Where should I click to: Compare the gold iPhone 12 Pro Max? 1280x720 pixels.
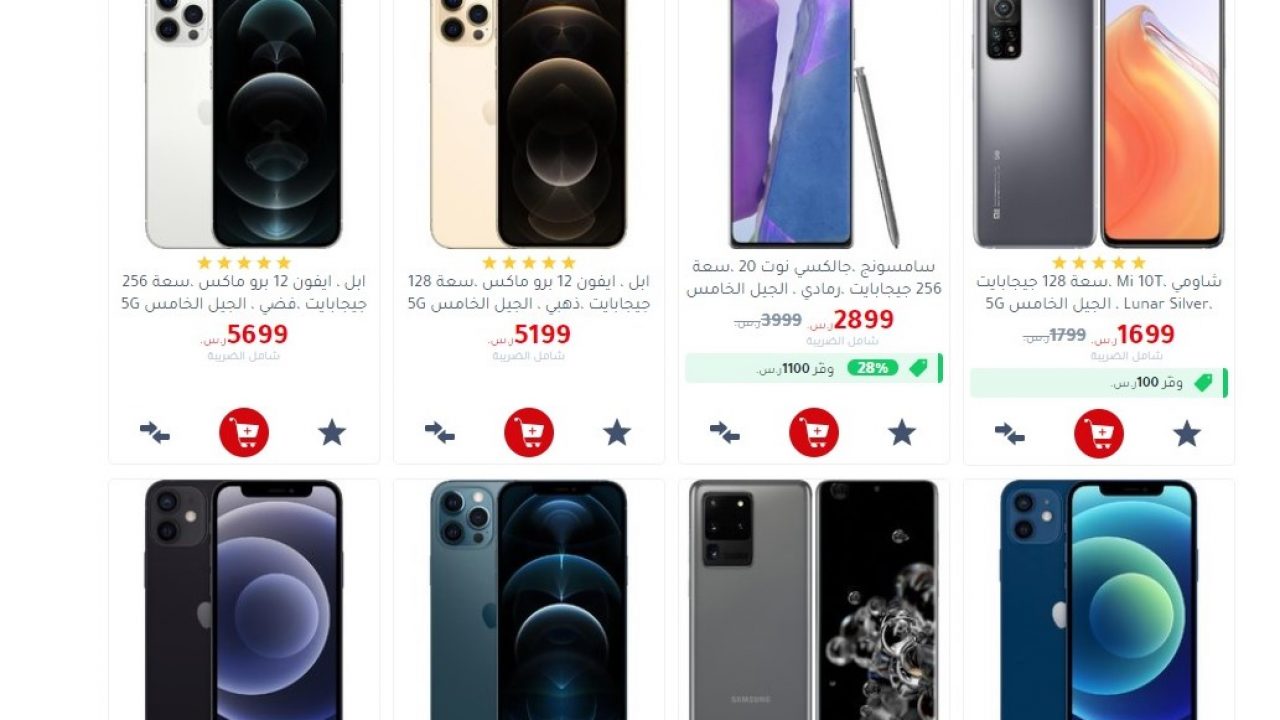coord(440,433)
